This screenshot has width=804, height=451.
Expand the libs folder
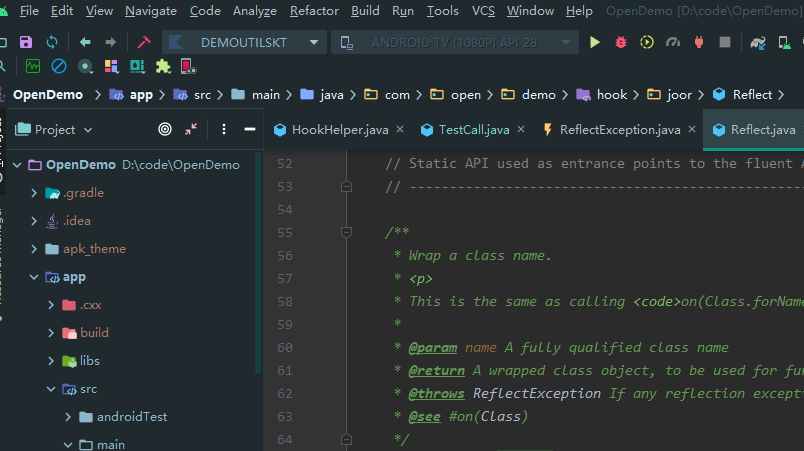click(51, 361)
